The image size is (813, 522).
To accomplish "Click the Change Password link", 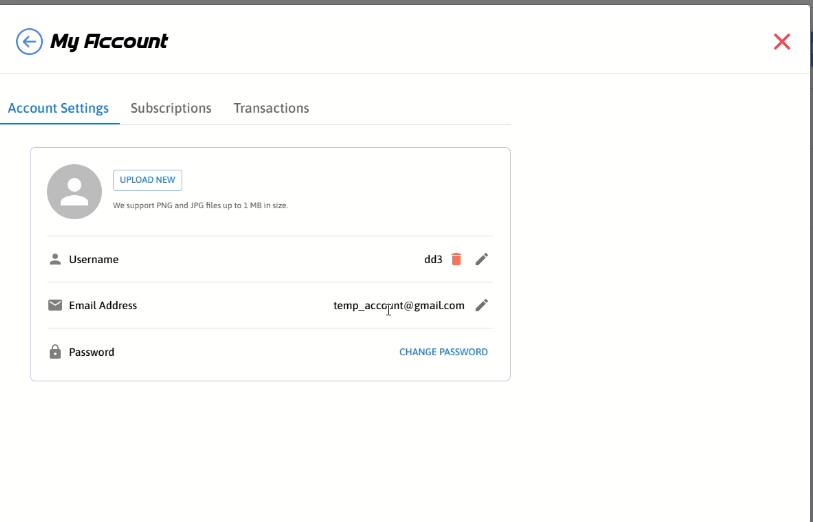I will coord(443,352).
